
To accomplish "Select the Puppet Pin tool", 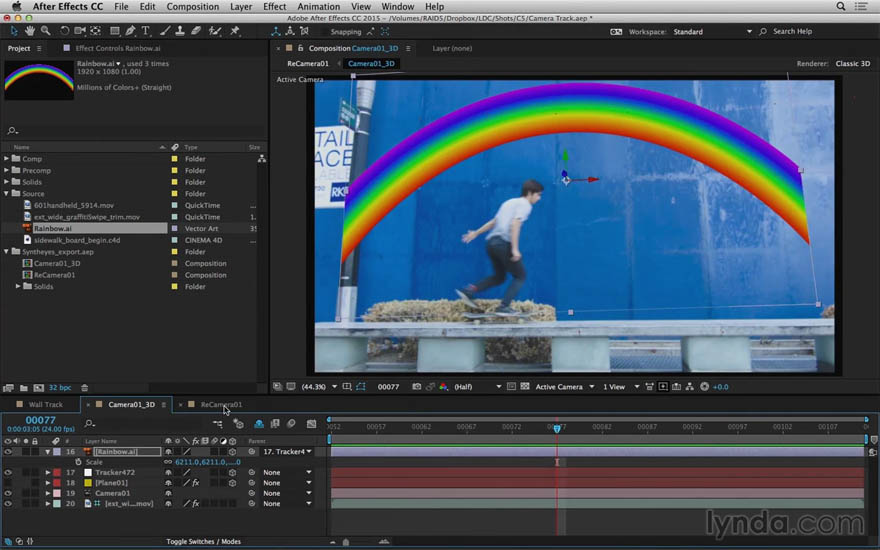I will (x=235, y=31).
